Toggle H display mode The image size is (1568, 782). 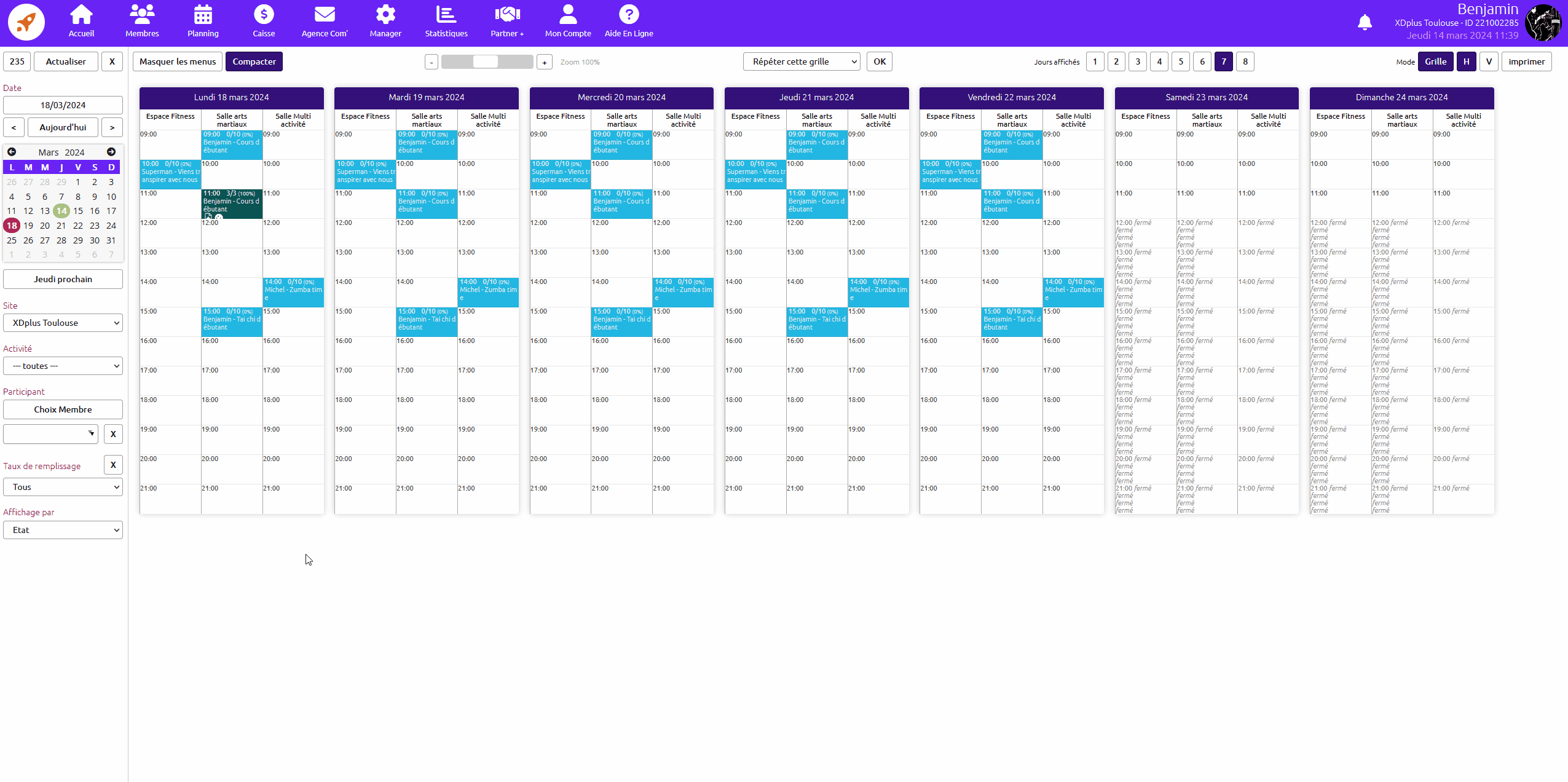tap(1466, 61)
